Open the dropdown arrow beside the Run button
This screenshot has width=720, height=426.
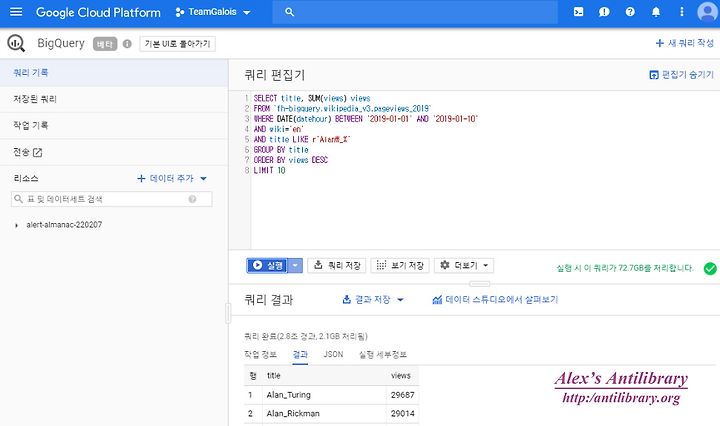(295, 265)
